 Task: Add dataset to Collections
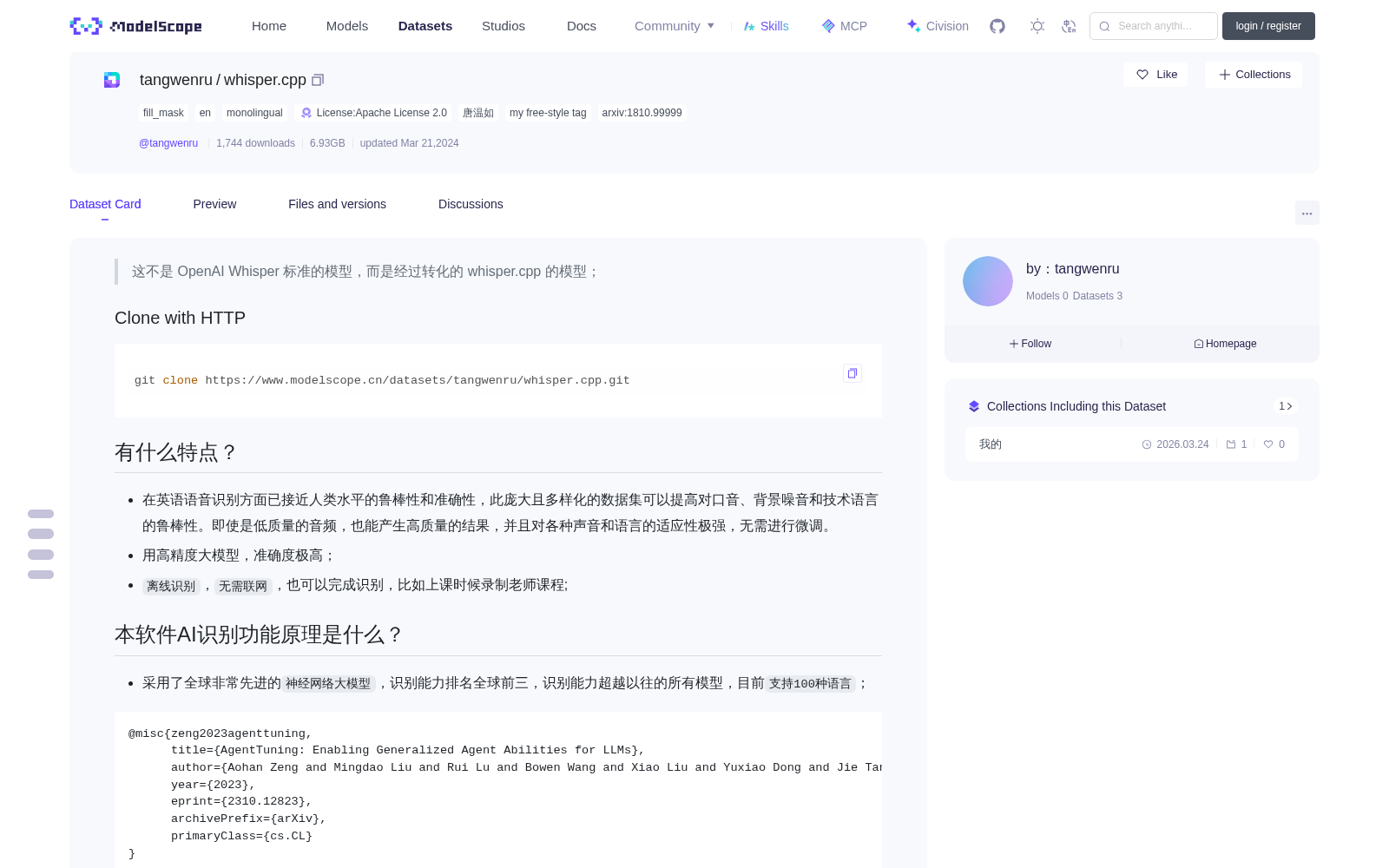(1254, 75)
